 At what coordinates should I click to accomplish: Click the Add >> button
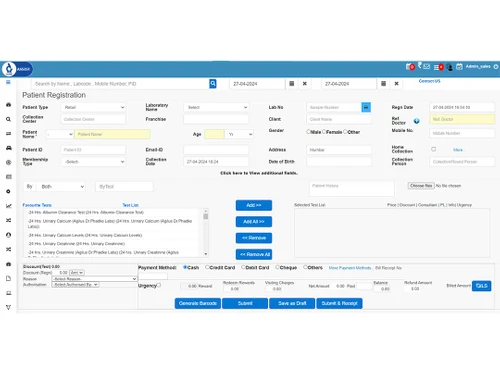[x=254, y=205]
